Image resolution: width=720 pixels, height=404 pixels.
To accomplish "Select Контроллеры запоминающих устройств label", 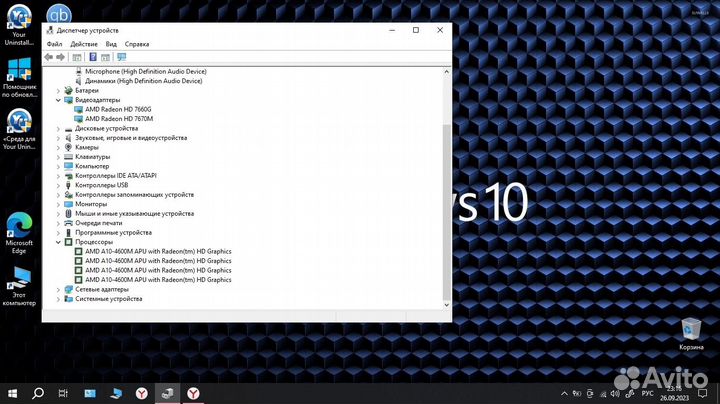I will click(135, 195).
